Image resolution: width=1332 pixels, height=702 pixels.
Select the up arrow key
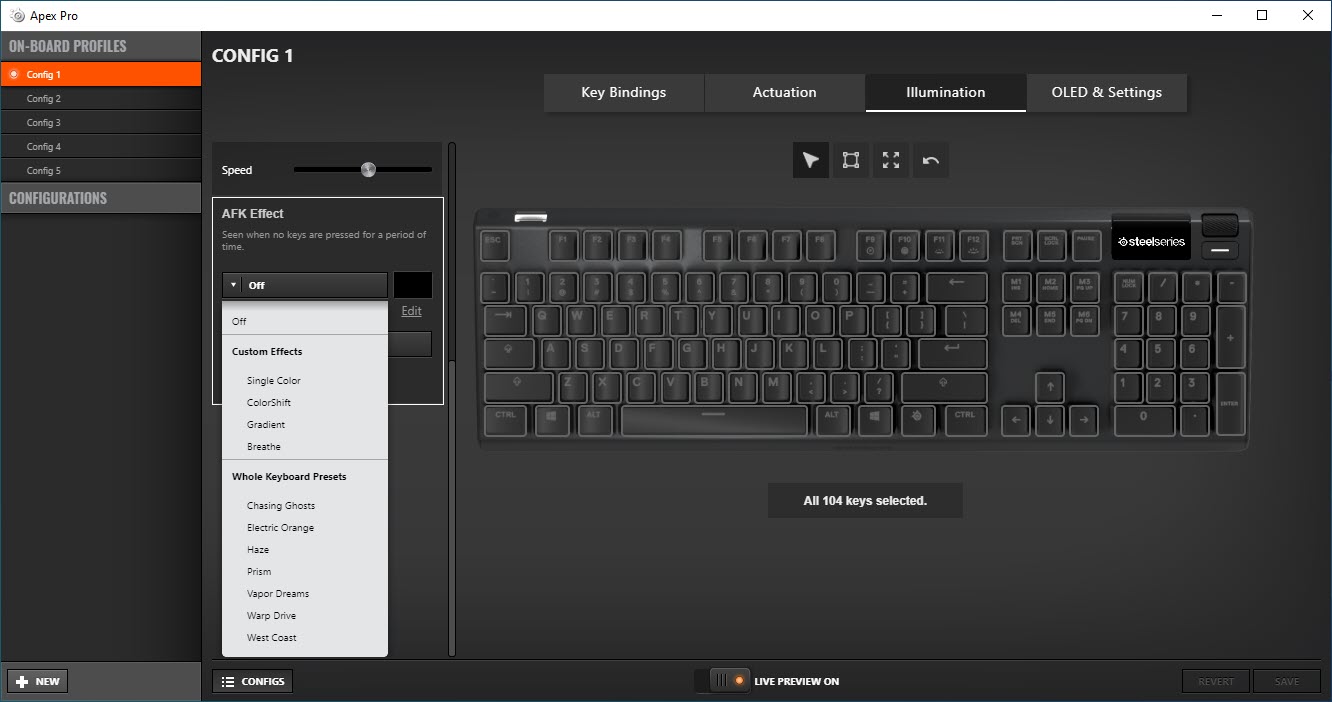click(1049, 387)
